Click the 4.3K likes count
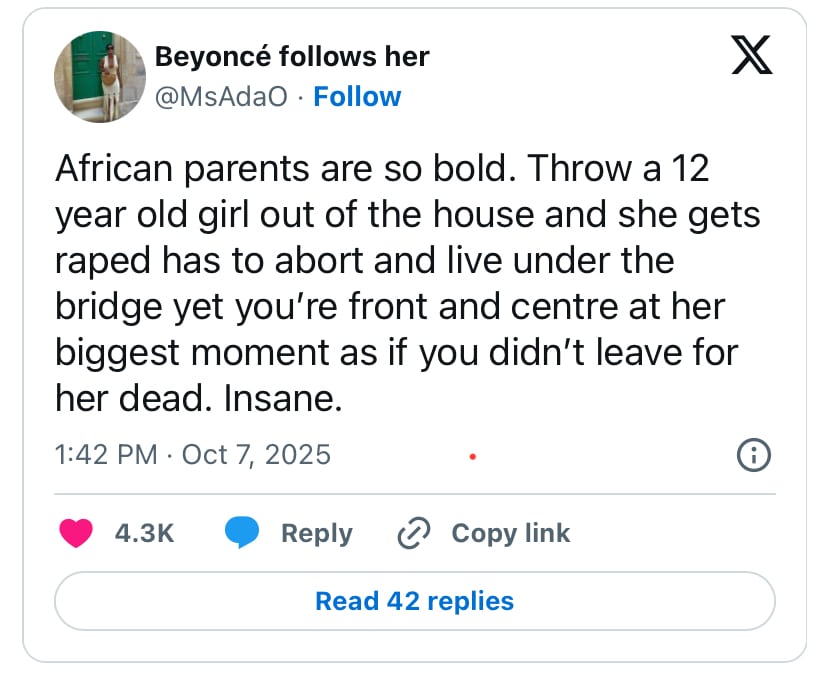Image resolution: width=828 pixels, height=680 pixels. (x=145, y=534)
